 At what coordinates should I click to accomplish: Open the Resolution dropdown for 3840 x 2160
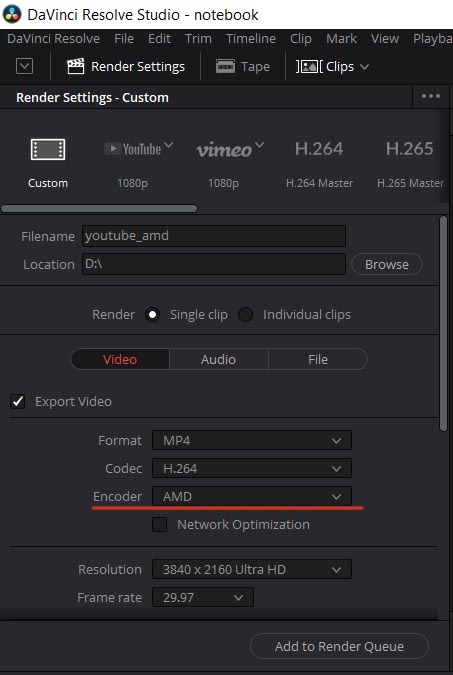pyautogui.click(x=252, y=570)
